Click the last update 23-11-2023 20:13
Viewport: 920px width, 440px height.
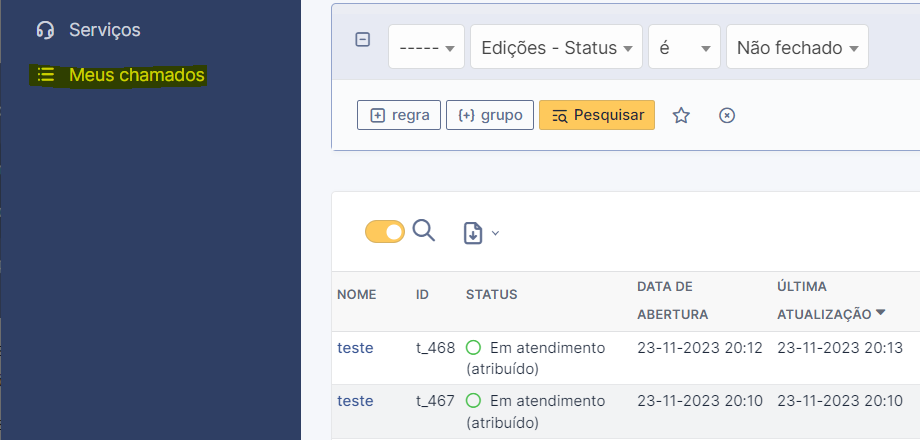point(840,348)
